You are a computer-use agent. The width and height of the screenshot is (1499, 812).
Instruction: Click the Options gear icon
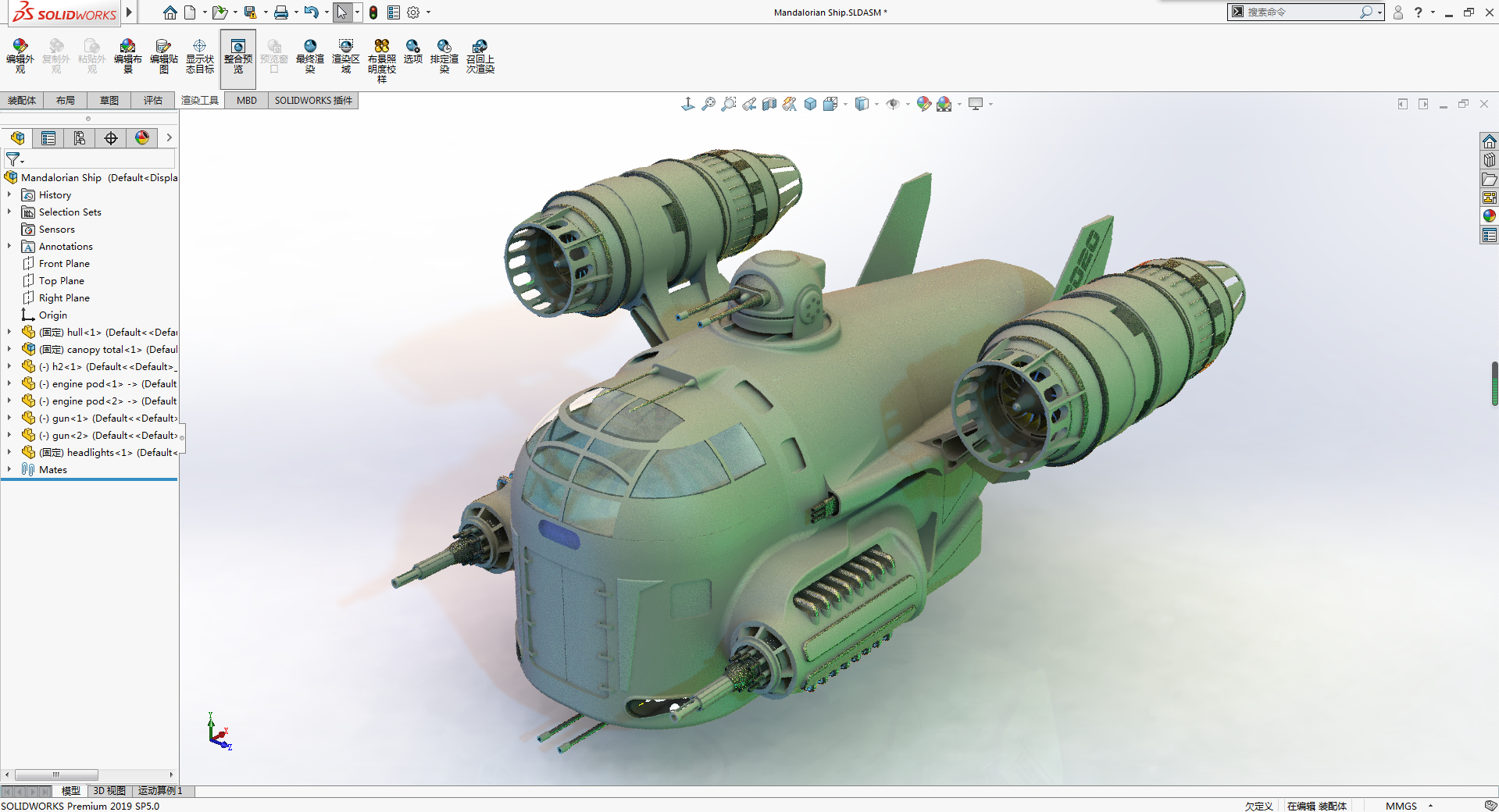(413, 12)
